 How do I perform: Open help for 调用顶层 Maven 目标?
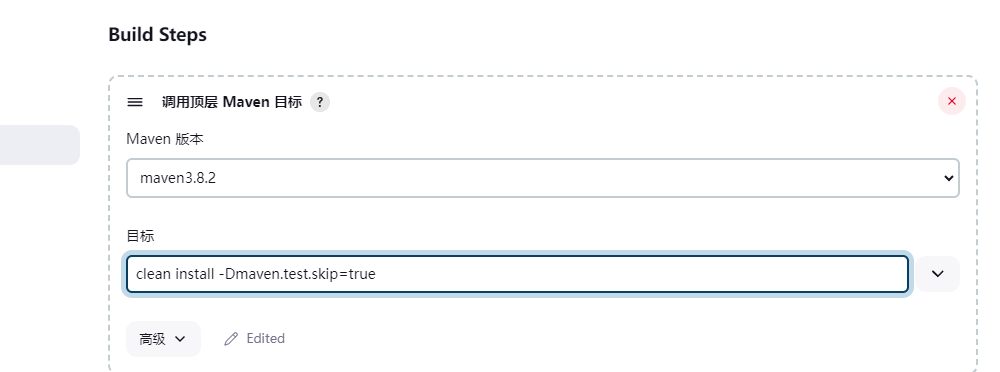(320, 102)
